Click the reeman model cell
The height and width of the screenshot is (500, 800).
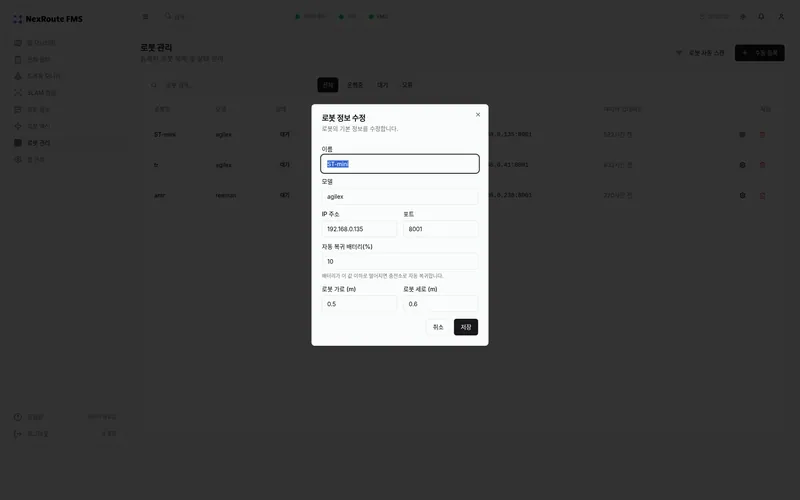pyautogui.click(x=226, y=195)
